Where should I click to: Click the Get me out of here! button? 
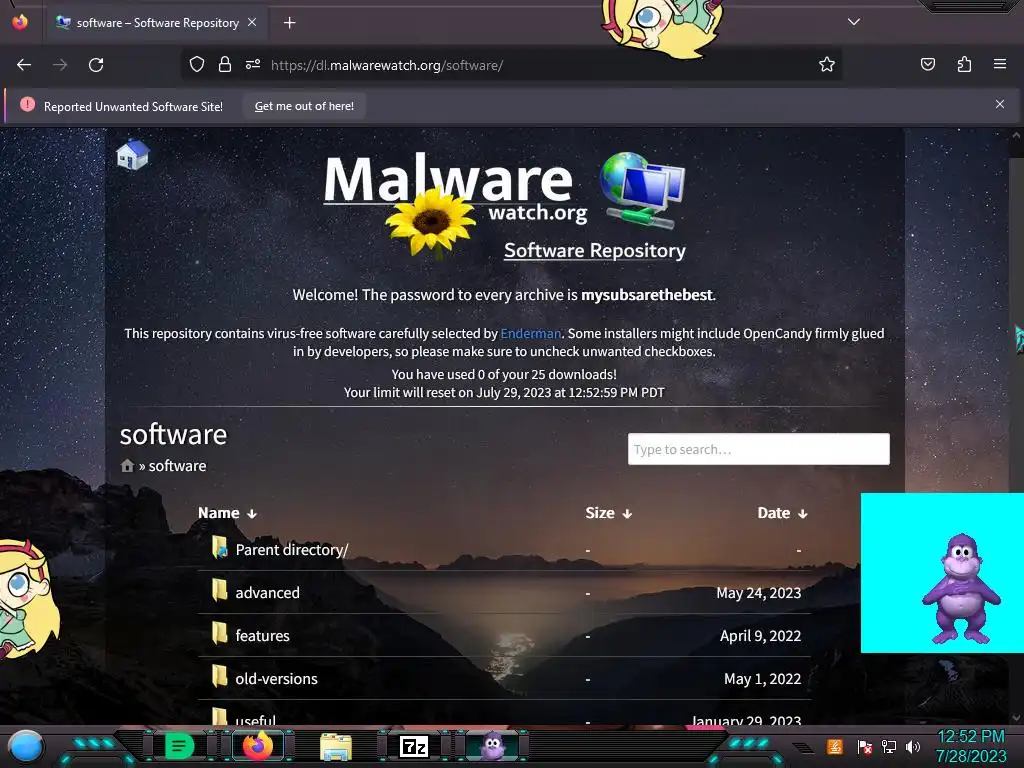click(304, 106)
